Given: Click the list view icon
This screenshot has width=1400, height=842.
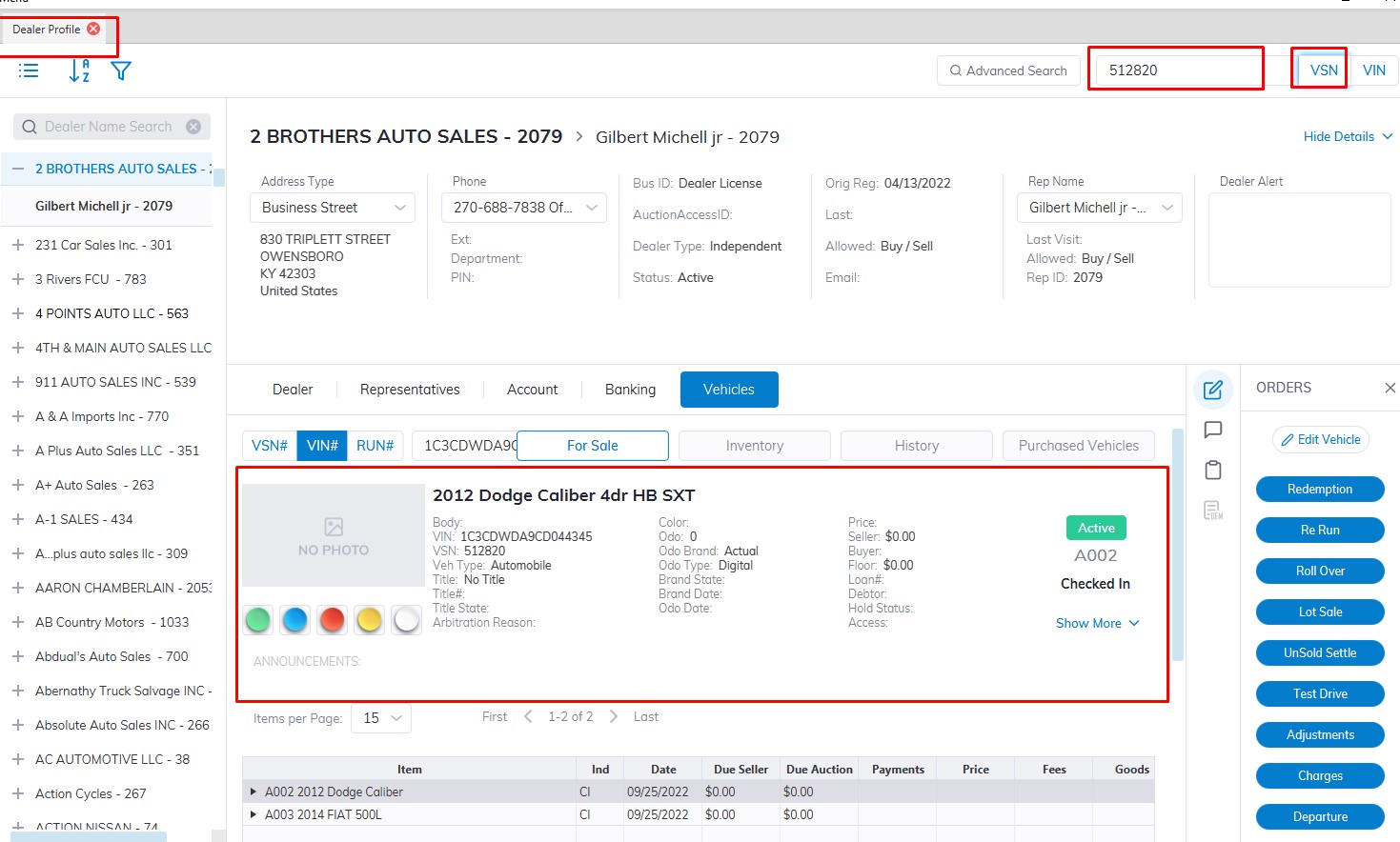Looking at the screenshot, I should [29, 70].
